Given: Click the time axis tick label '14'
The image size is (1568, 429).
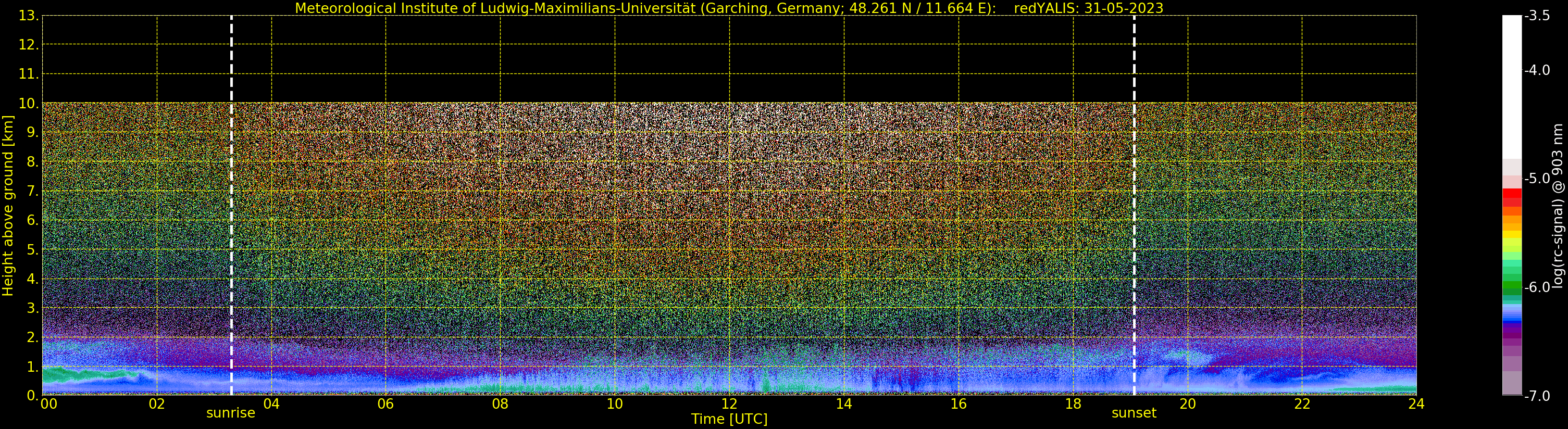Looking at the screenshot, I should pos(844,404).
